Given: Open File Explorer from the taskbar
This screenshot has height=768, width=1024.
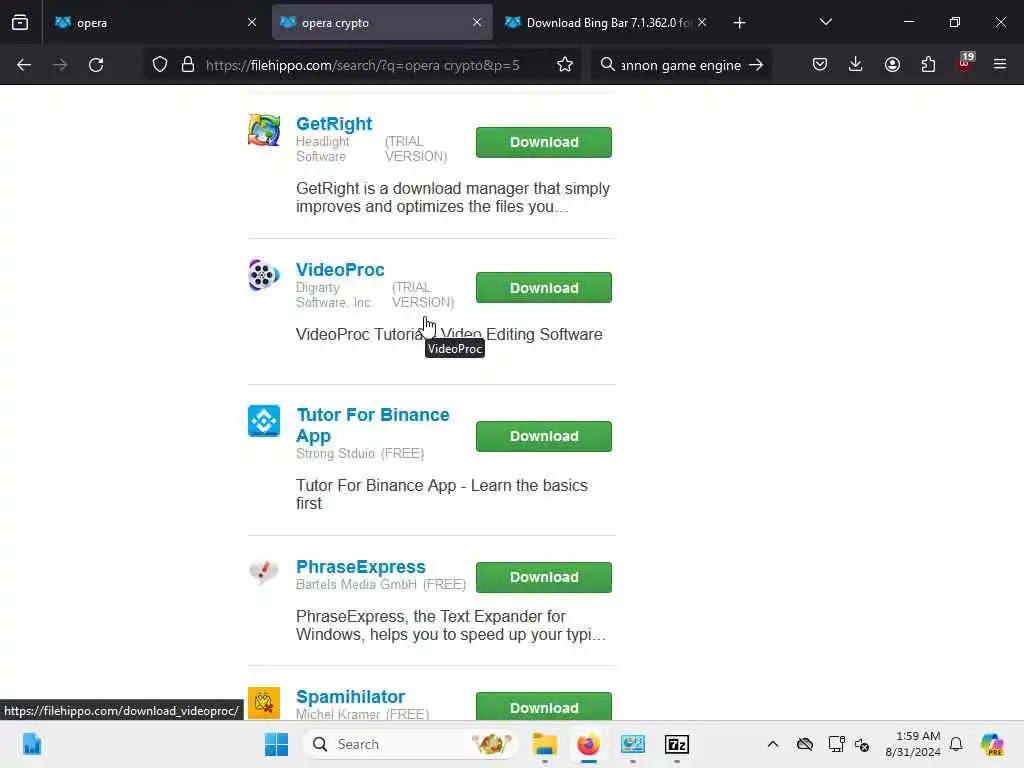Looking at the screenshot, I should [544, 744].
